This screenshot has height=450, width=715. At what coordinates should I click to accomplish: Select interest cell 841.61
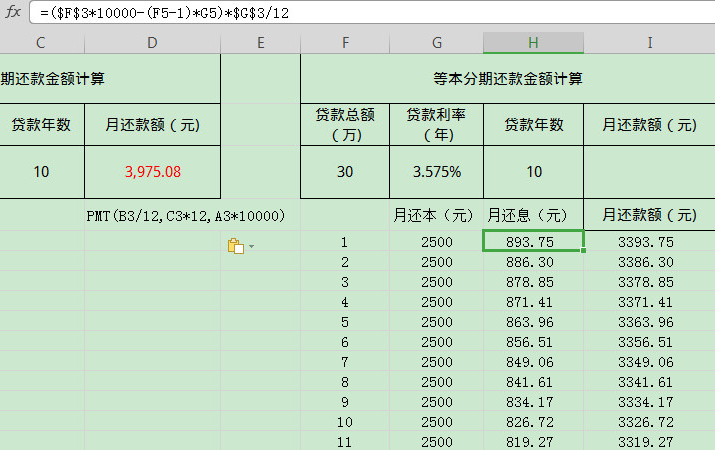[x=533, y=382]
